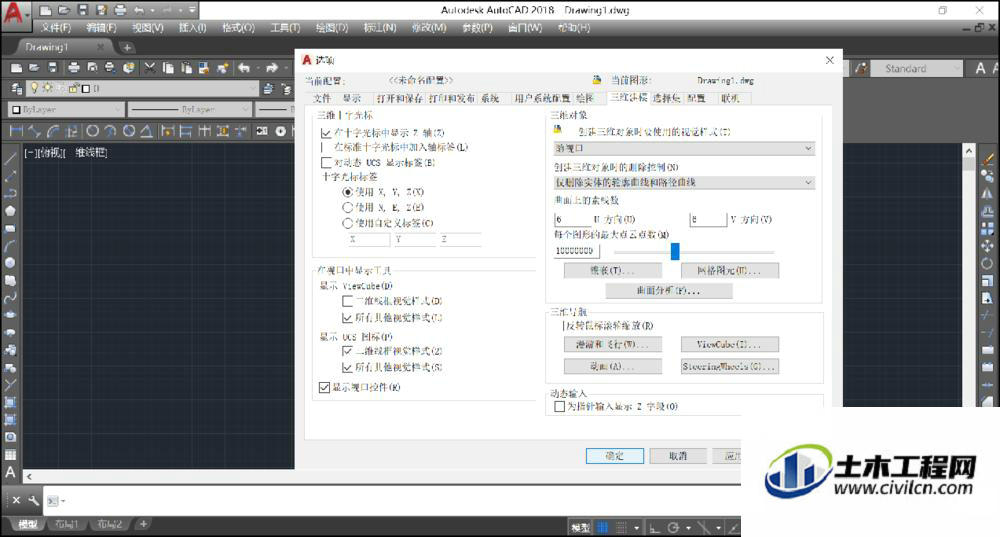Image resolution: width=1000 pixels, height=537 pixels.
Task: Click the Cut scissors icon in standard toolbar
Action: point(150,68)
